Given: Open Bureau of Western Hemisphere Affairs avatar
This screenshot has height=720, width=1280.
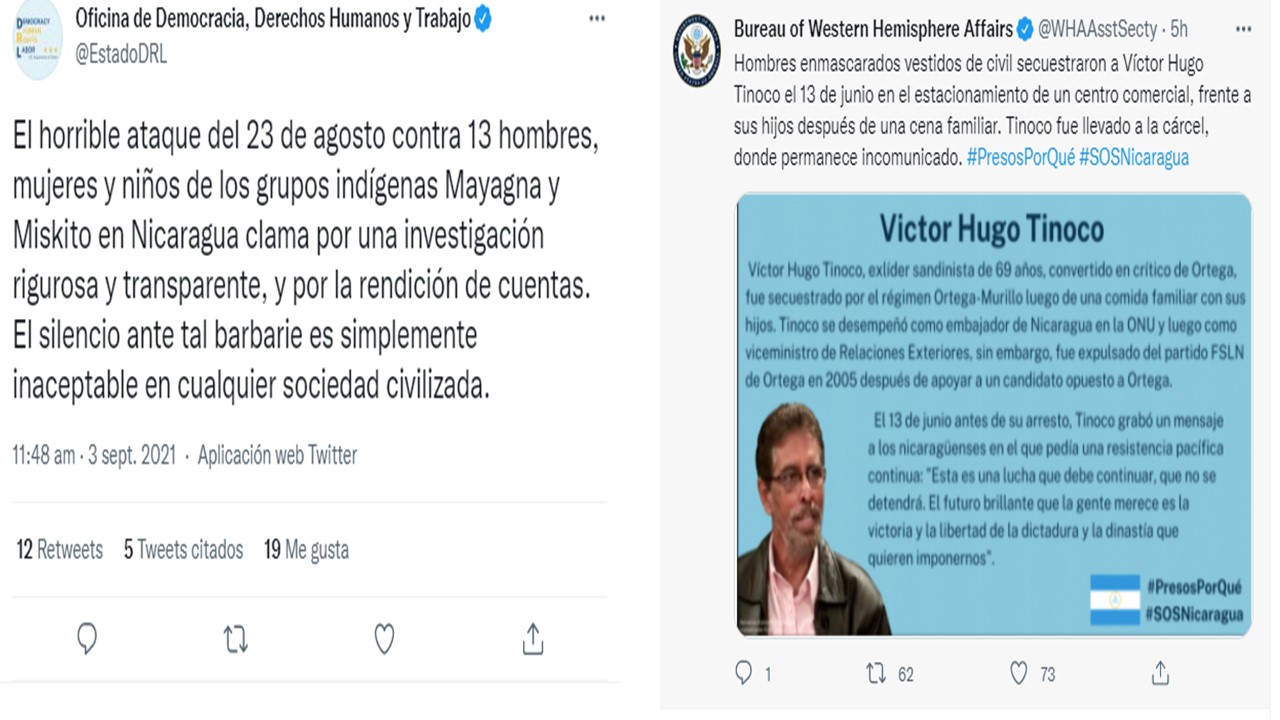Looking at the screenshot, I should 697,50.
